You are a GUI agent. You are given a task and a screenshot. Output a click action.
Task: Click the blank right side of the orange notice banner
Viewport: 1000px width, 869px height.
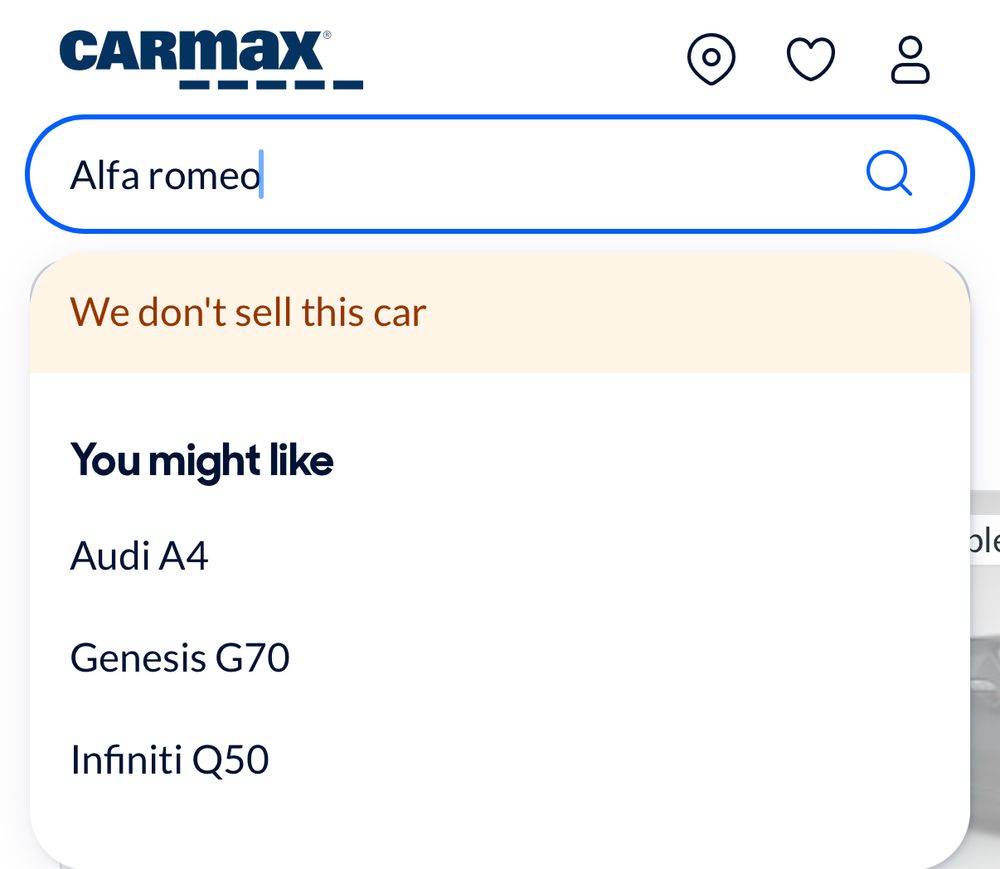tap(750, 312)
